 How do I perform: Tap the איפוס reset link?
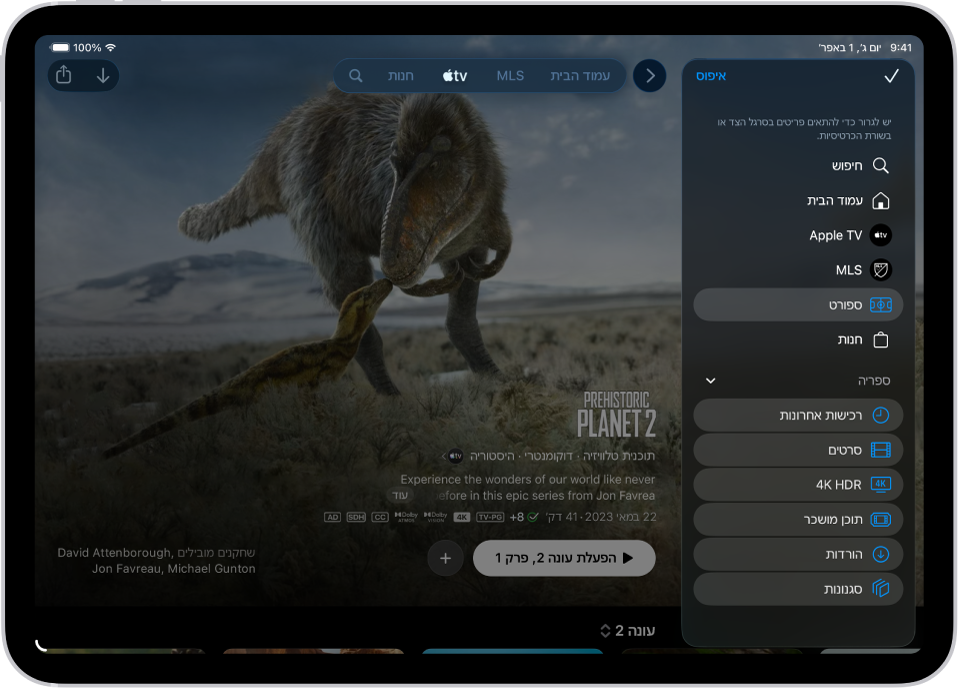click(711, 76)
